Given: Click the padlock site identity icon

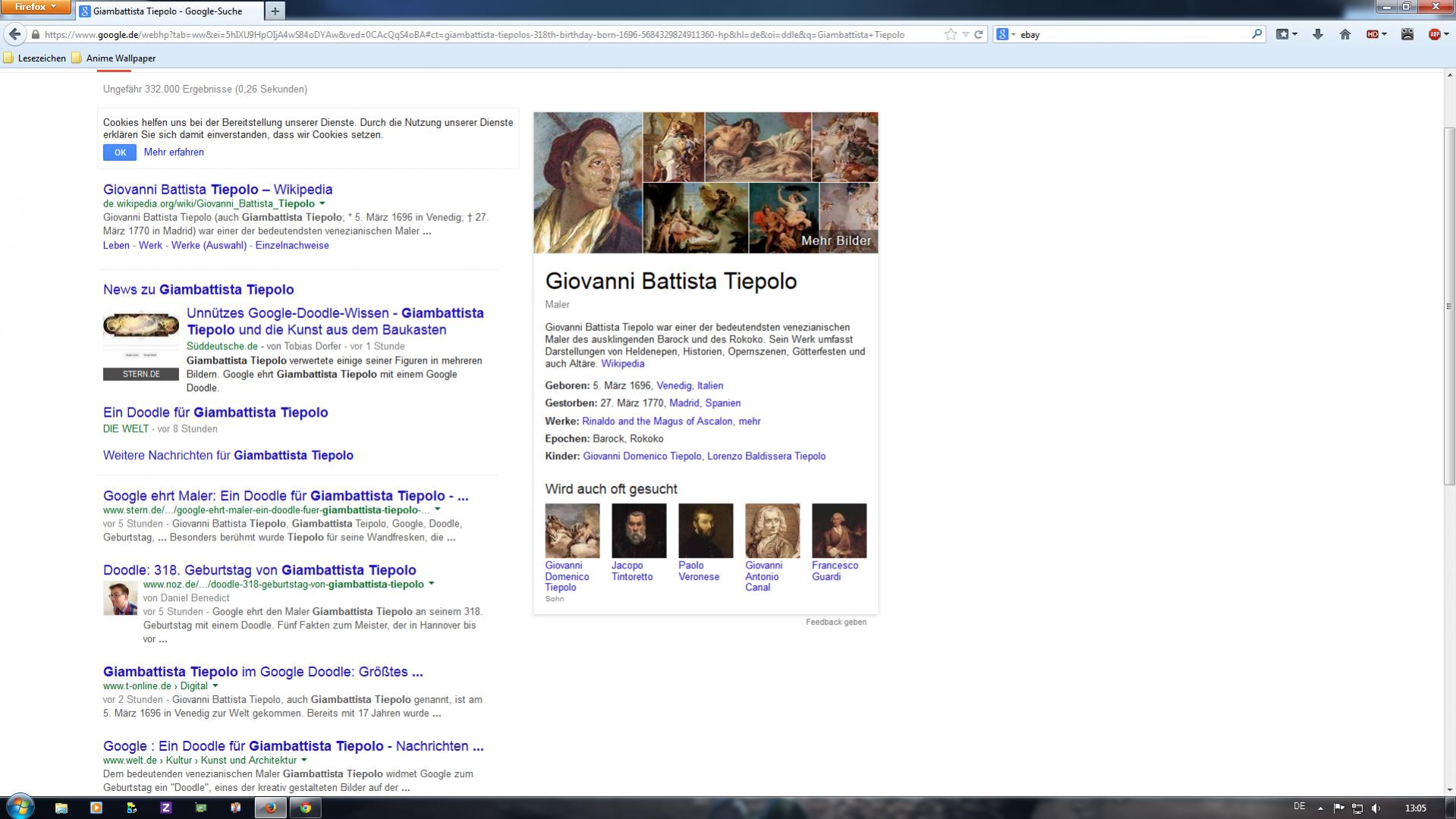Looking at the screenshot, I should [x=35, y=34].
